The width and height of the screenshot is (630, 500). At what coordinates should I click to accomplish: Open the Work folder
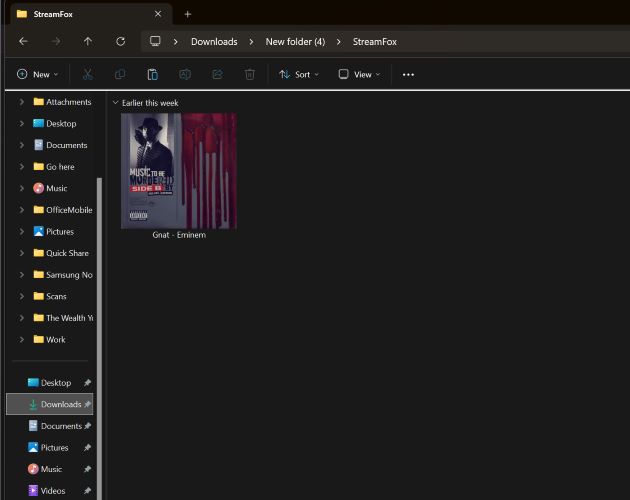pos(49,340)
